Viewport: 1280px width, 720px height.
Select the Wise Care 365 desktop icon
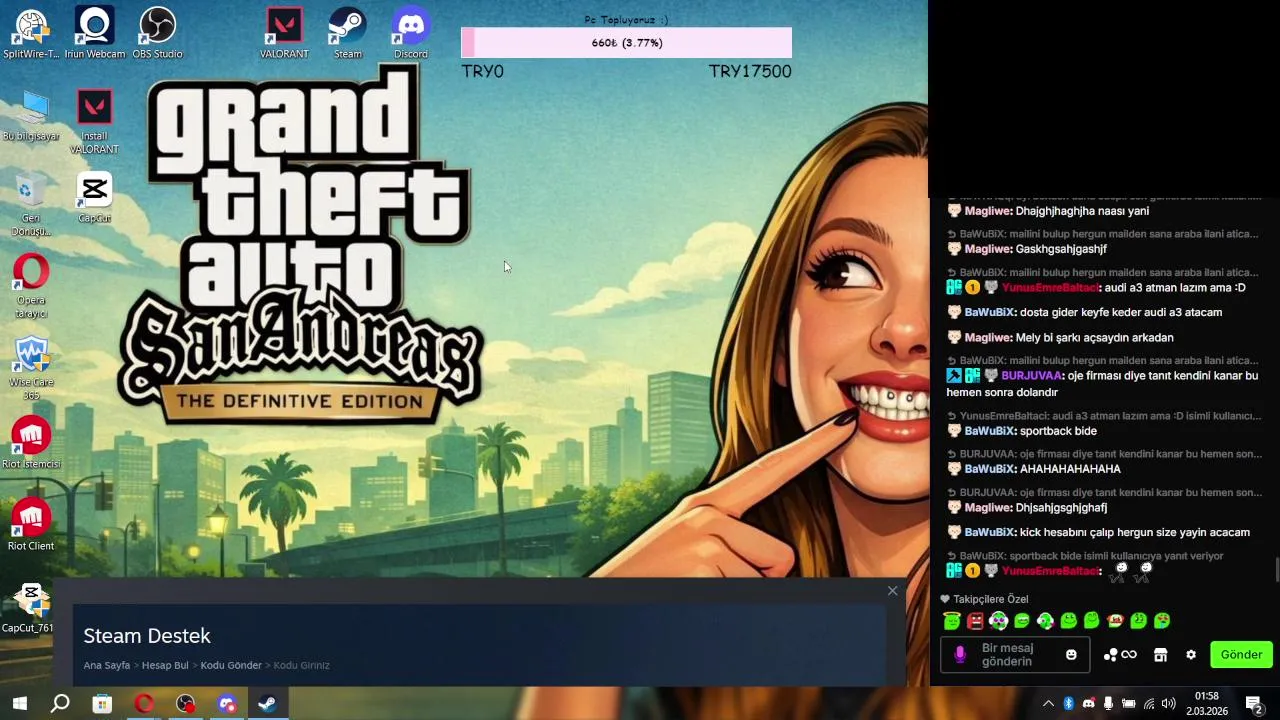[x=31, y=369]
